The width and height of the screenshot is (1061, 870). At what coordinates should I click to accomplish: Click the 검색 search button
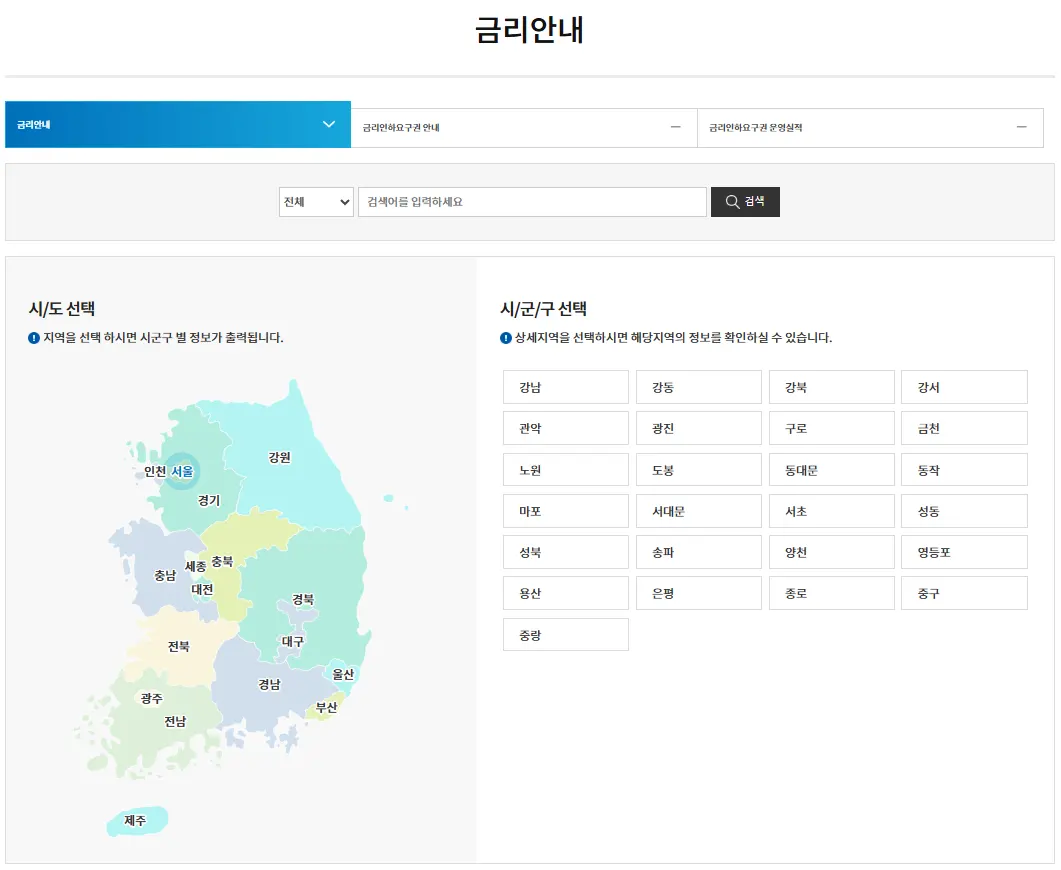tap(744, 201)
